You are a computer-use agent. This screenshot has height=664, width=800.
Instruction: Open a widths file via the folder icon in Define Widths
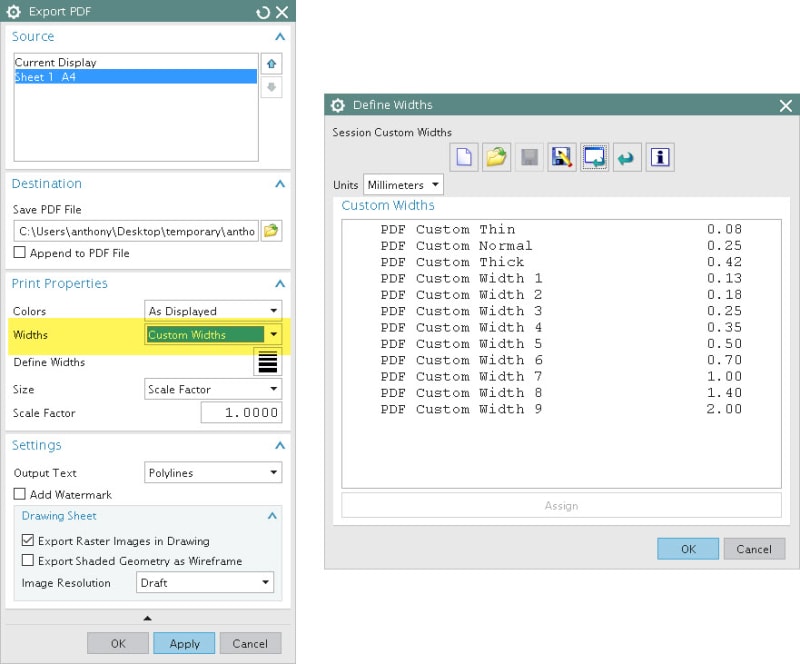point(496,157)
